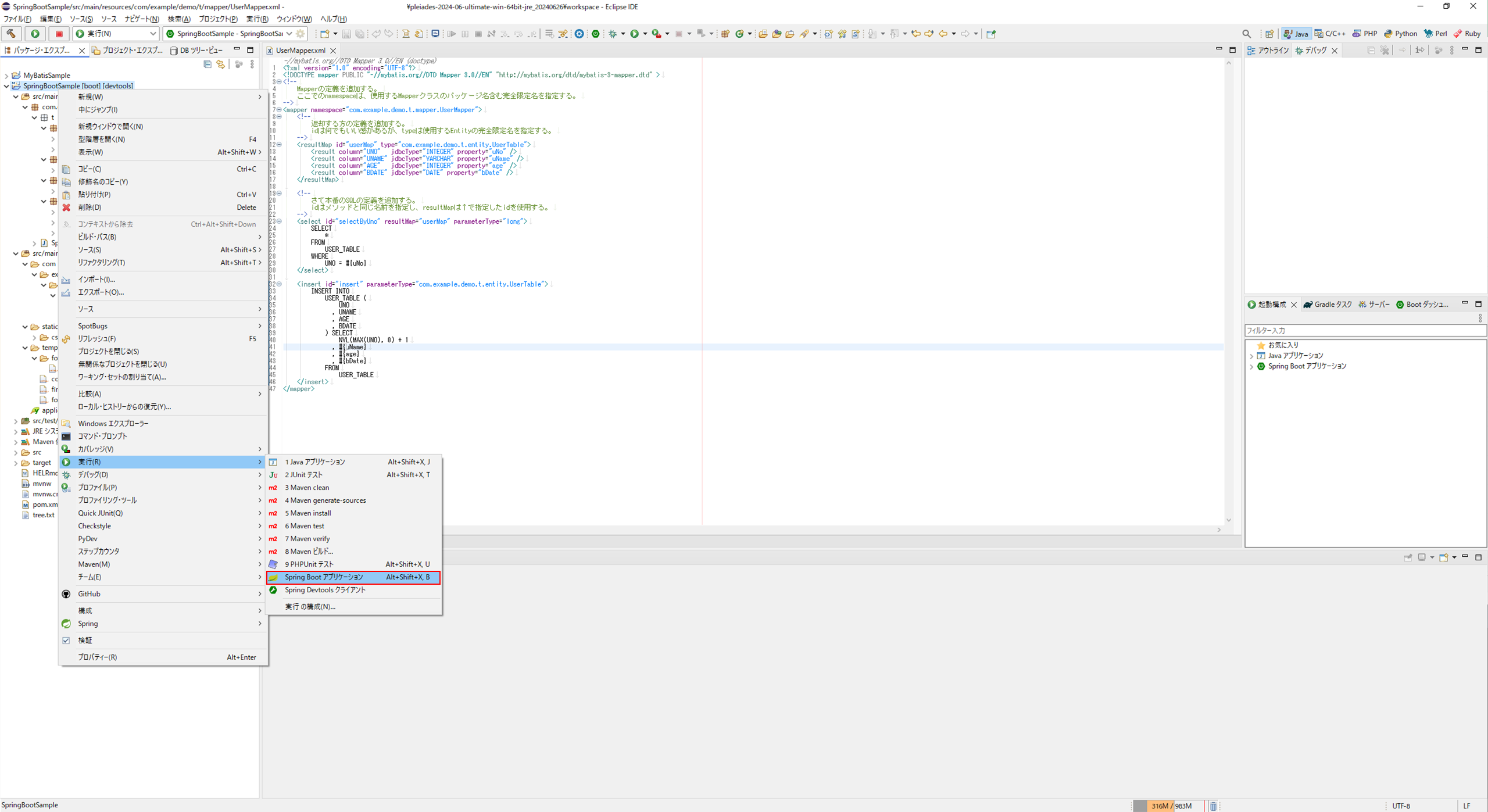This screenshot has height=812, width=1488.
Task: Click the フィルター入力 field in 起動構成 view
Action: 1365,330
